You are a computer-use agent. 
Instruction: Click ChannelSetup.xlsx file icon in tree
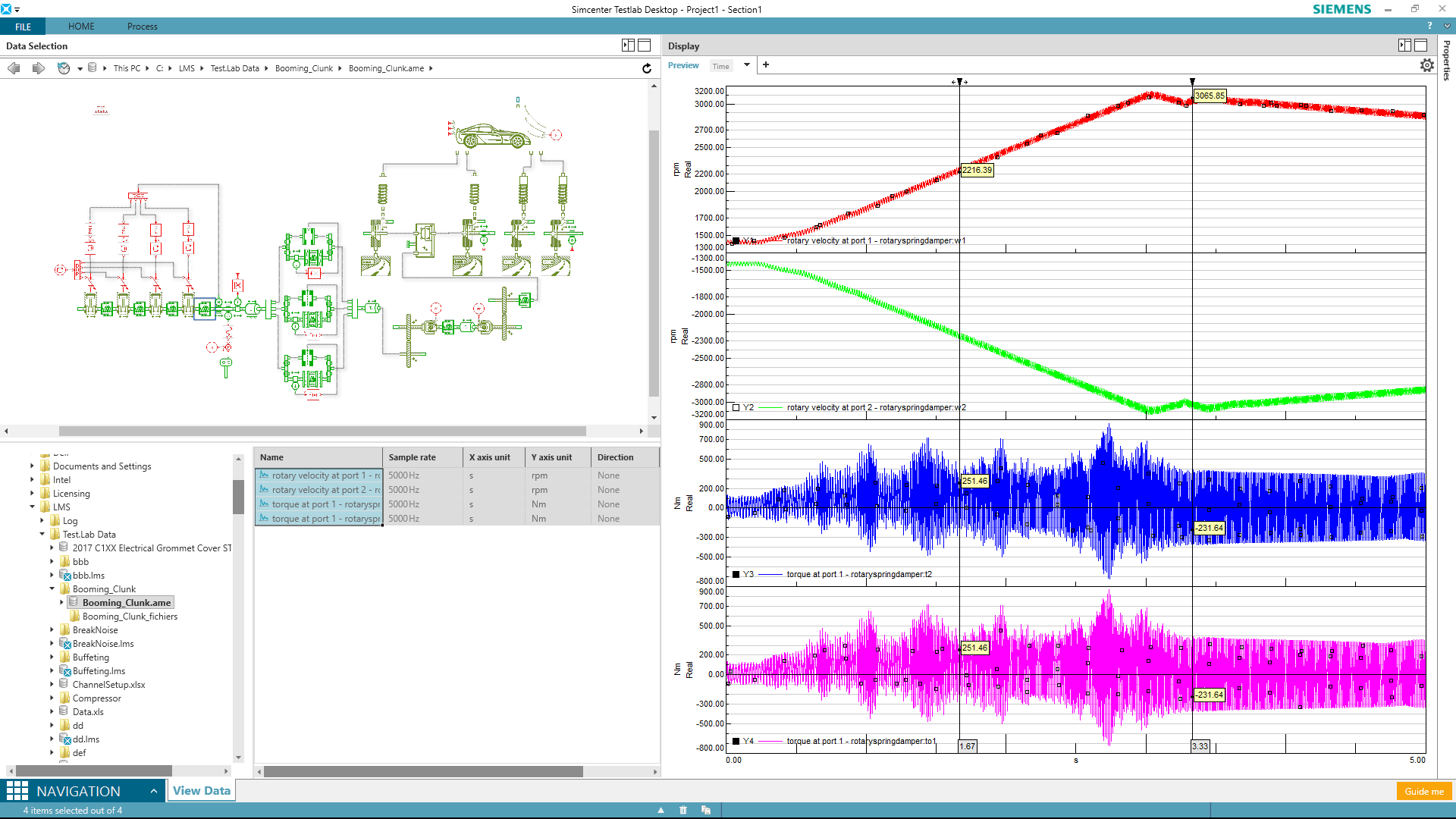tap(64, 684)
